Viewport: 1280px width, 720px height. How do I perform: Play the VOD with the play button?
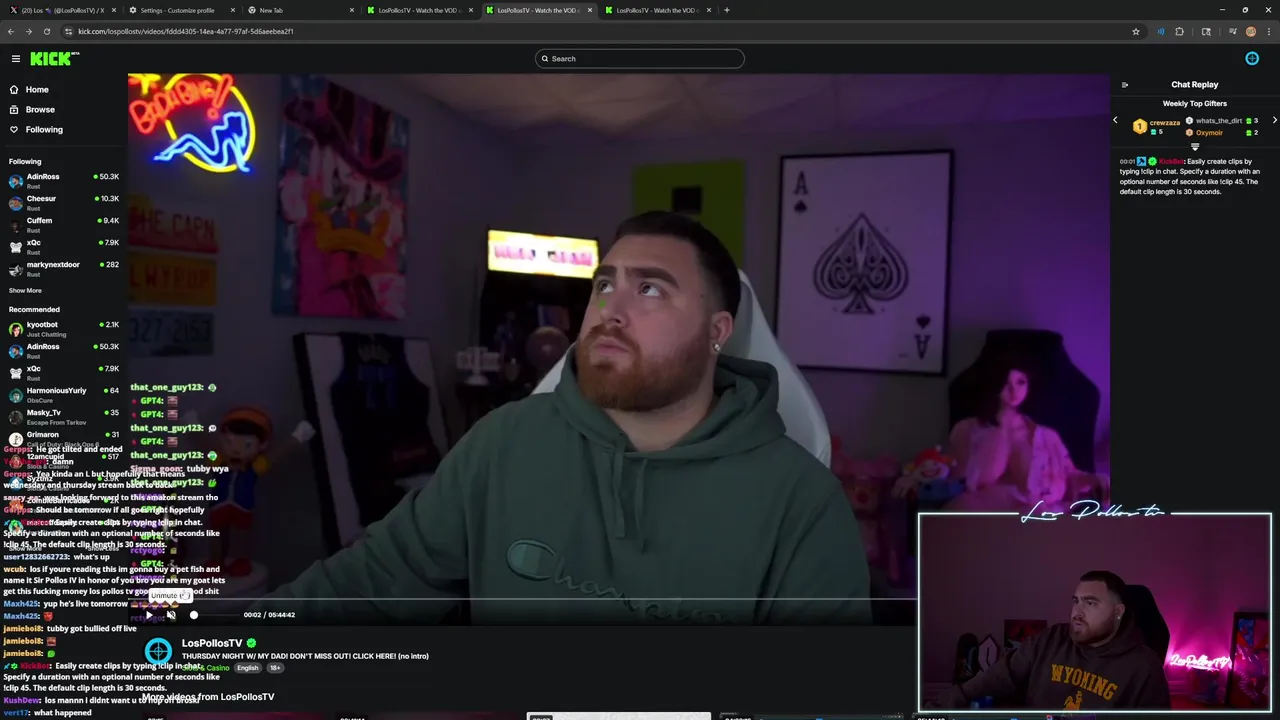click(149, 615)
